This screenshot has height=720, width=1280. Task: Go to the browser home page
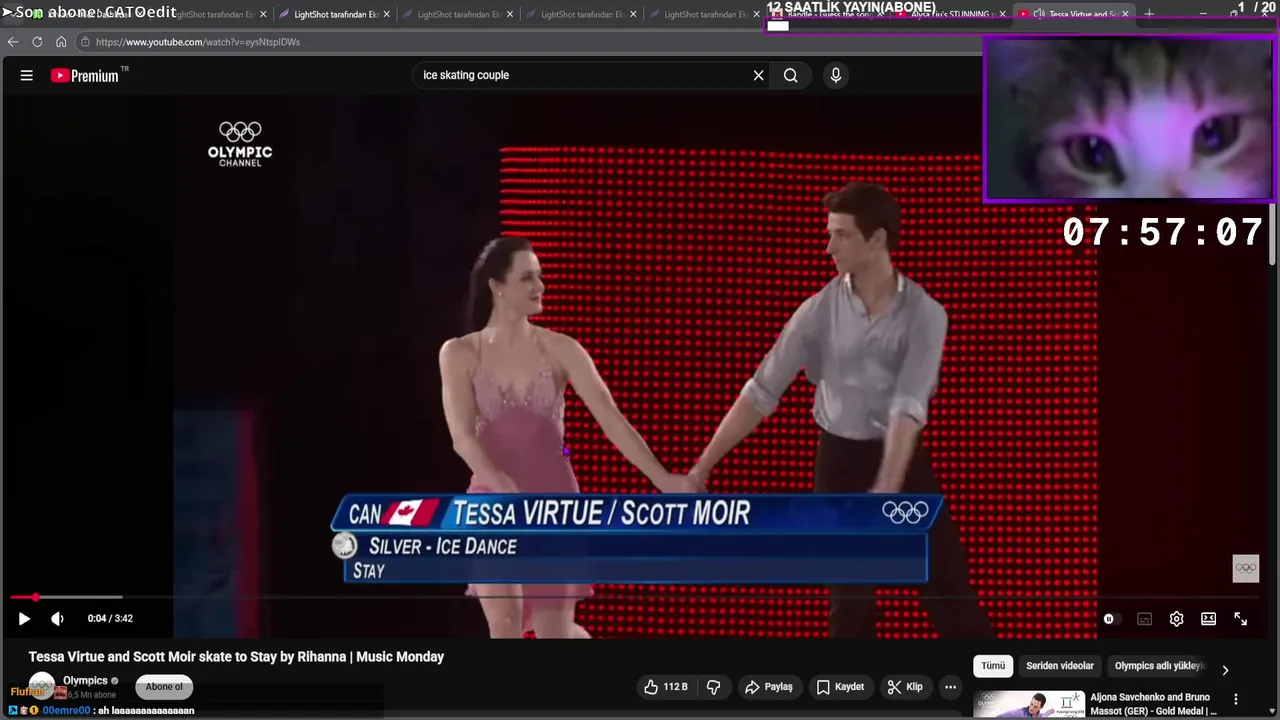(61, 42)
